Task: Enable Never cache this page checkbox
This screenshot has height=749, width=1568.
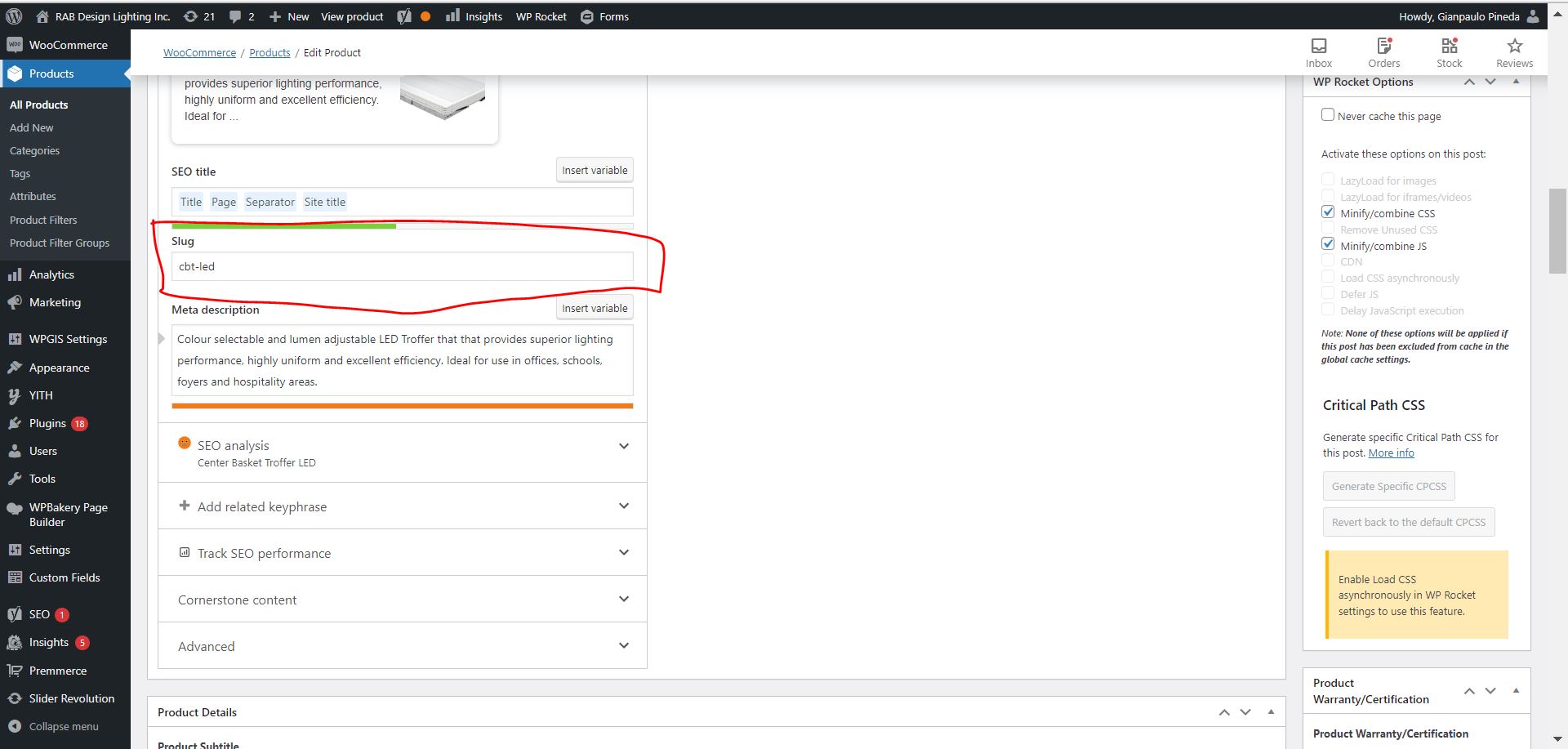Action: click(1328, 115)
